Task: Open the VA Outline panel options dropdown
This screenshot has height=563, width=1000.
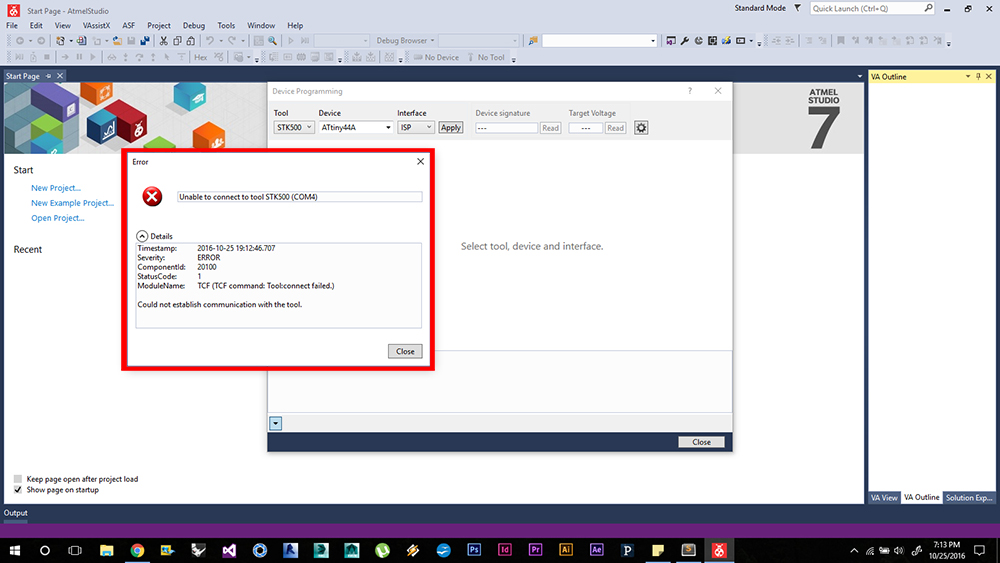Action: coord(968,77)
